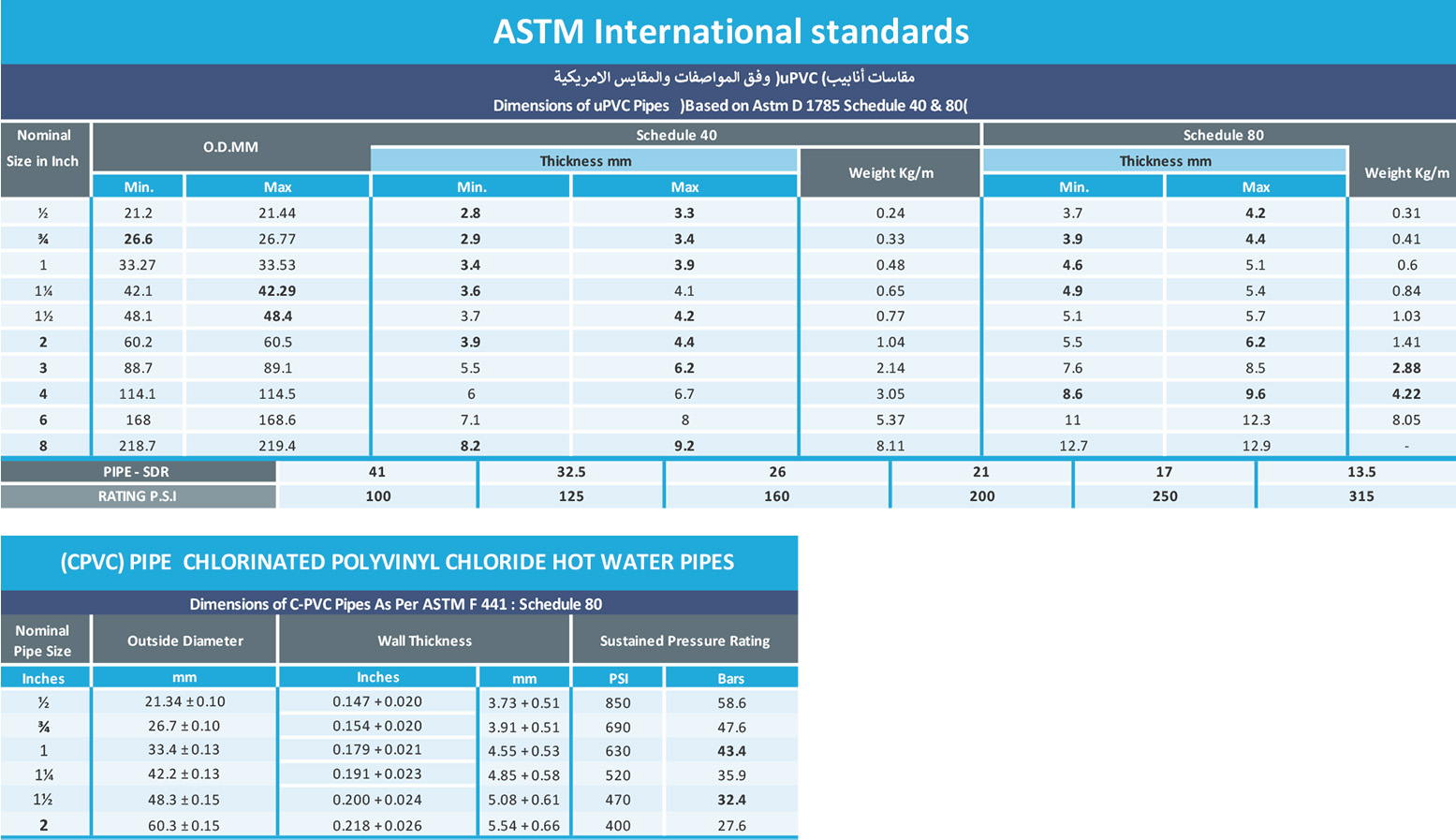Click the ASTM International standards title banner
1456x840 pixels.
click(x=728, y=32)
